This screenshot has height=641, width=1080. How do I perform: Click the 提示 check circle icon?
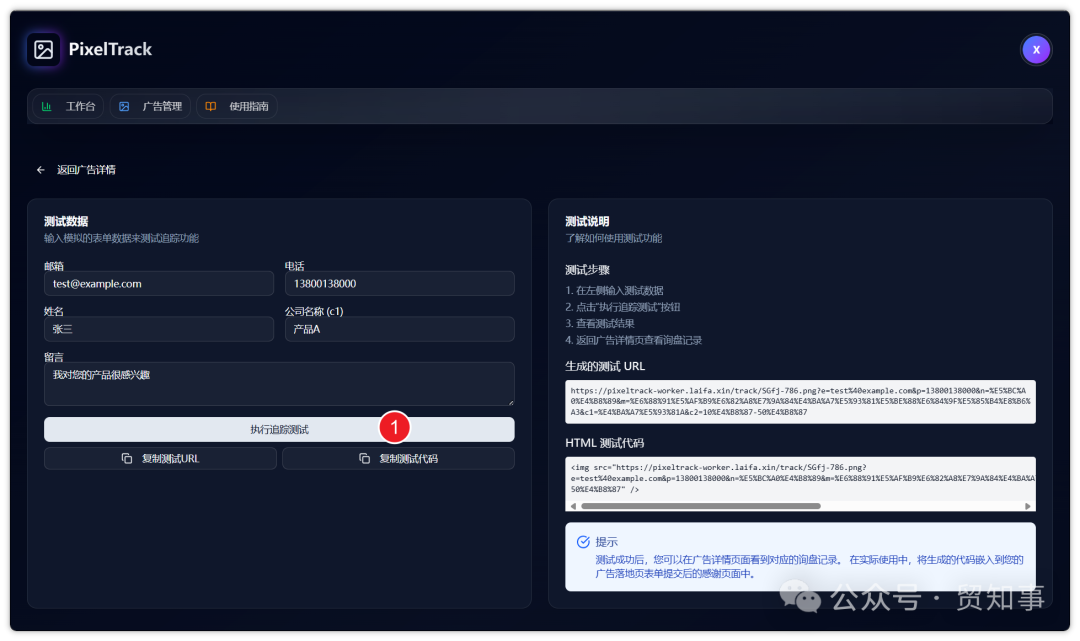pyautogui.click(x=583, y=542)
